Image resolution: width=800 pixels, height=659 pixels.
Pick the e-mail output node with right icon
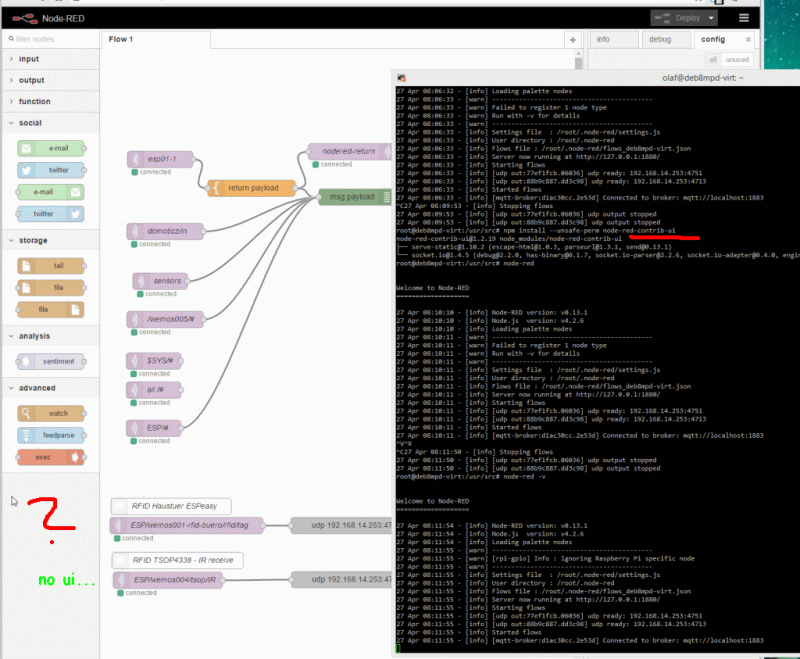click(51, 192)
